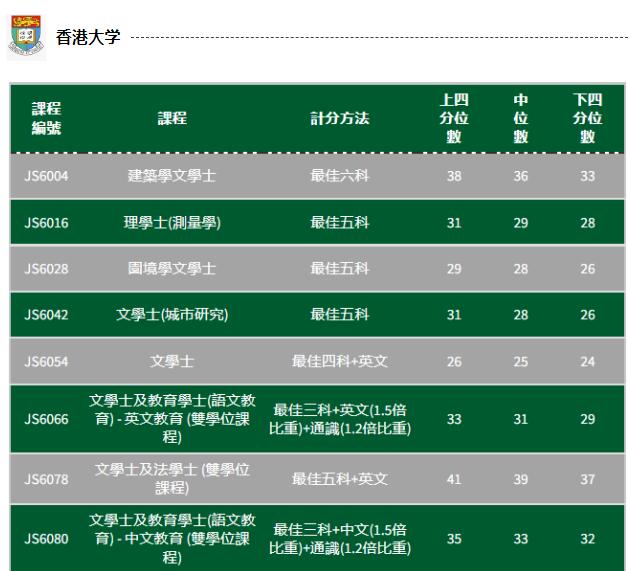Viewport: 629px width, 571px height.
Task: Select course code JS6016
Action: (x=46, y=222)
